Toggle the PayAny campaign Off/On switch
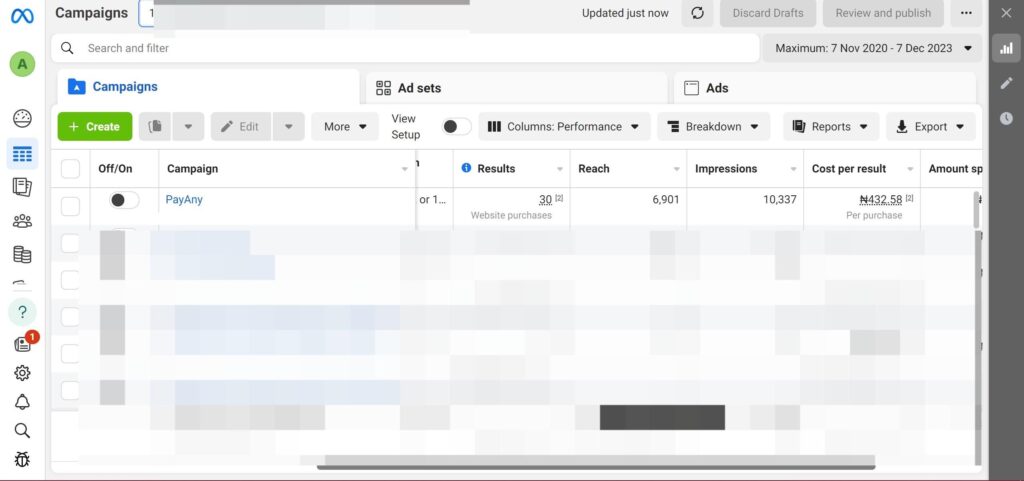The height and width of the screenshot is (481, 1024). 124,200
